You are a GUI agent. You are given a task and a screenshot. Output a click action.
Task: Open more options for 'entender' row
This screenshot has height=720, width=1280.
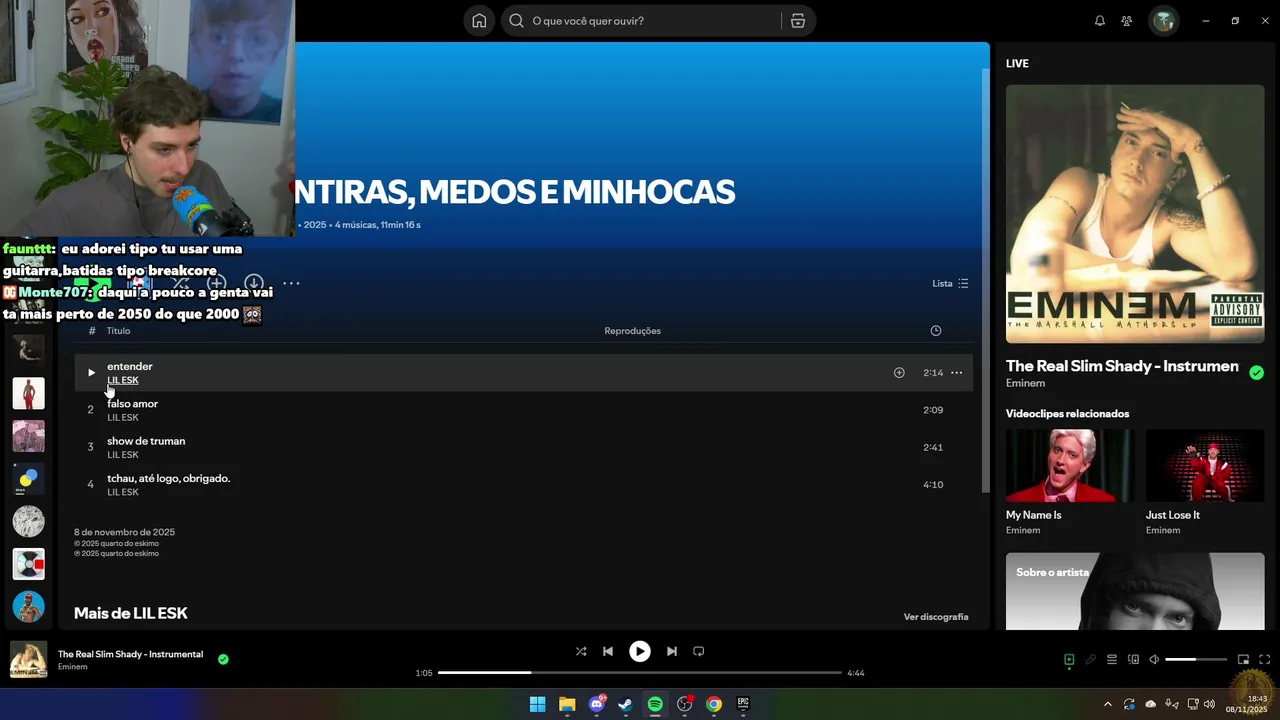(x=956, y=373)
